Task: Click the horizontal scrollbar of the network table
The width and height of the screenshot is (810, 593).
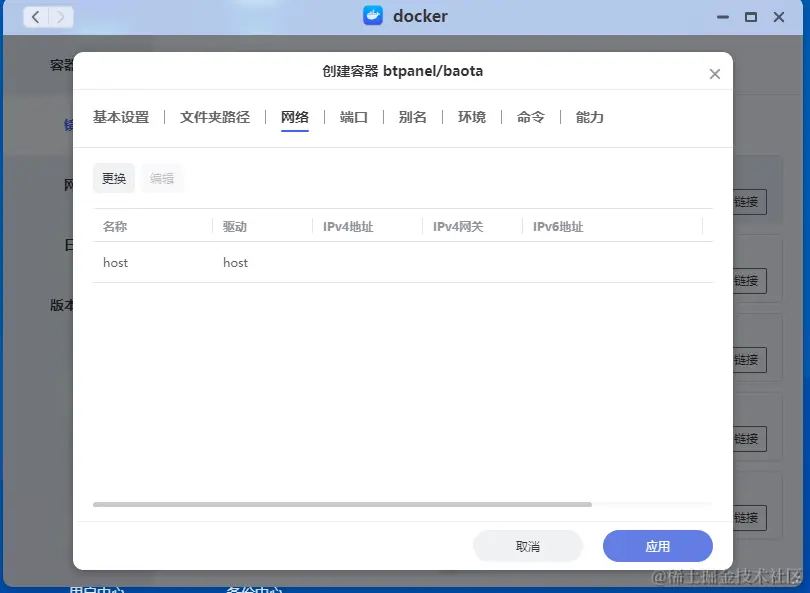Action: pyautogui.click(x=342, y=504)
